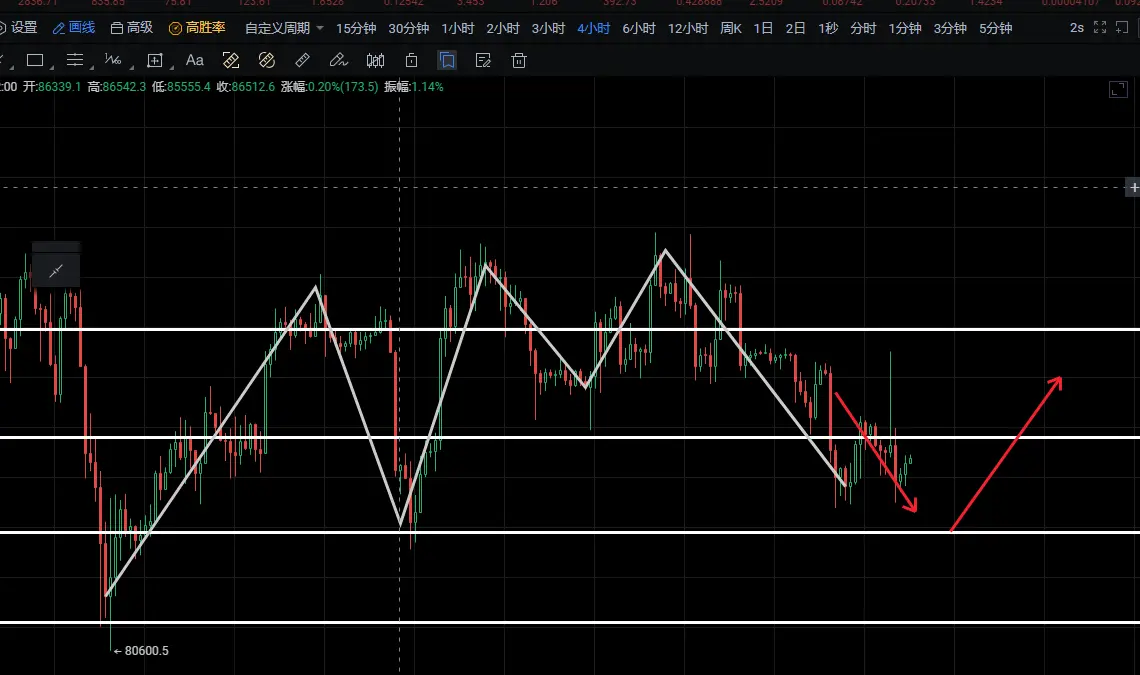
Task: Open 设置 settings
Action: tap(17, 28)
